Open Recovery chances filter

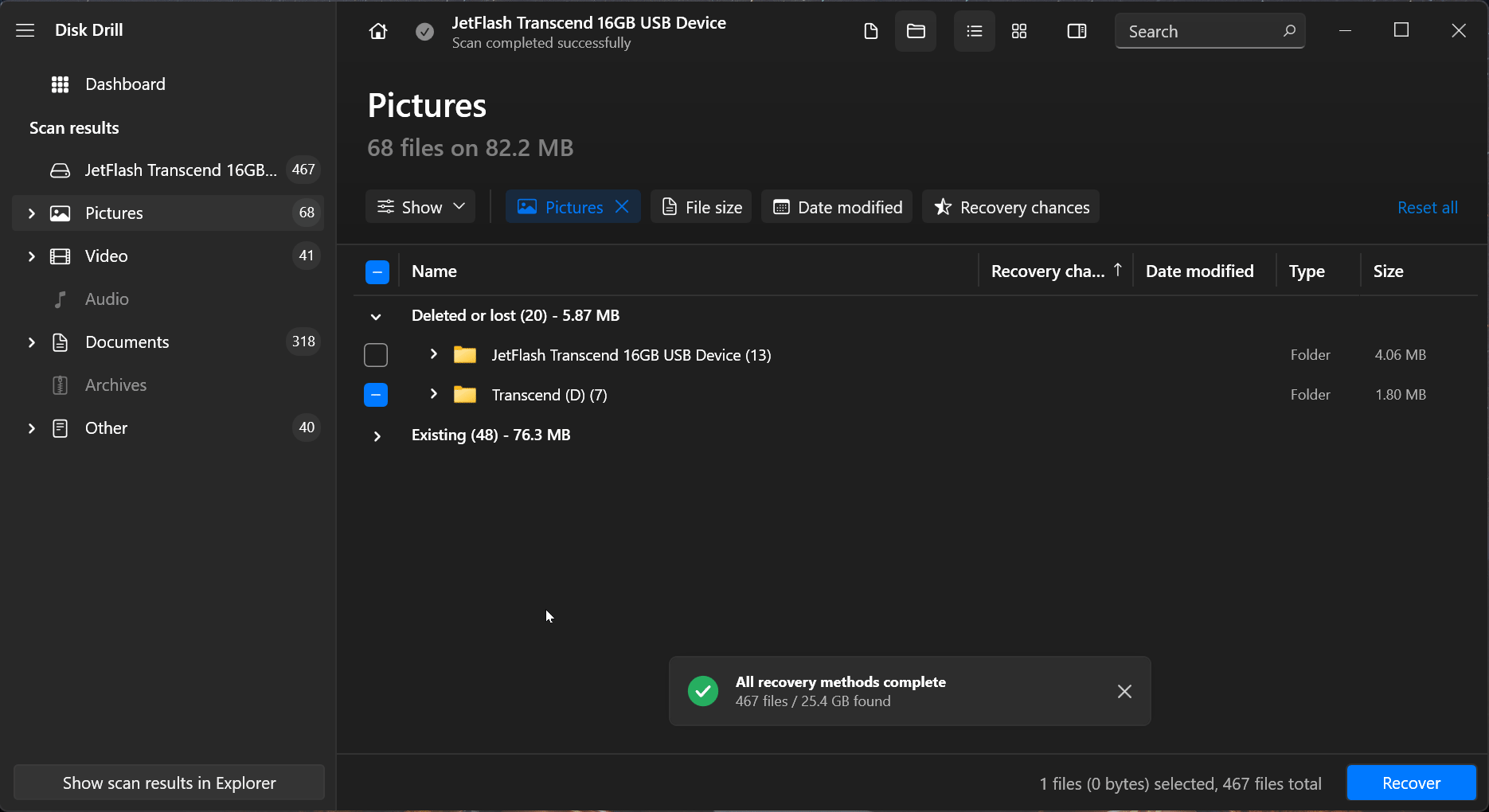click(1010, 207)
